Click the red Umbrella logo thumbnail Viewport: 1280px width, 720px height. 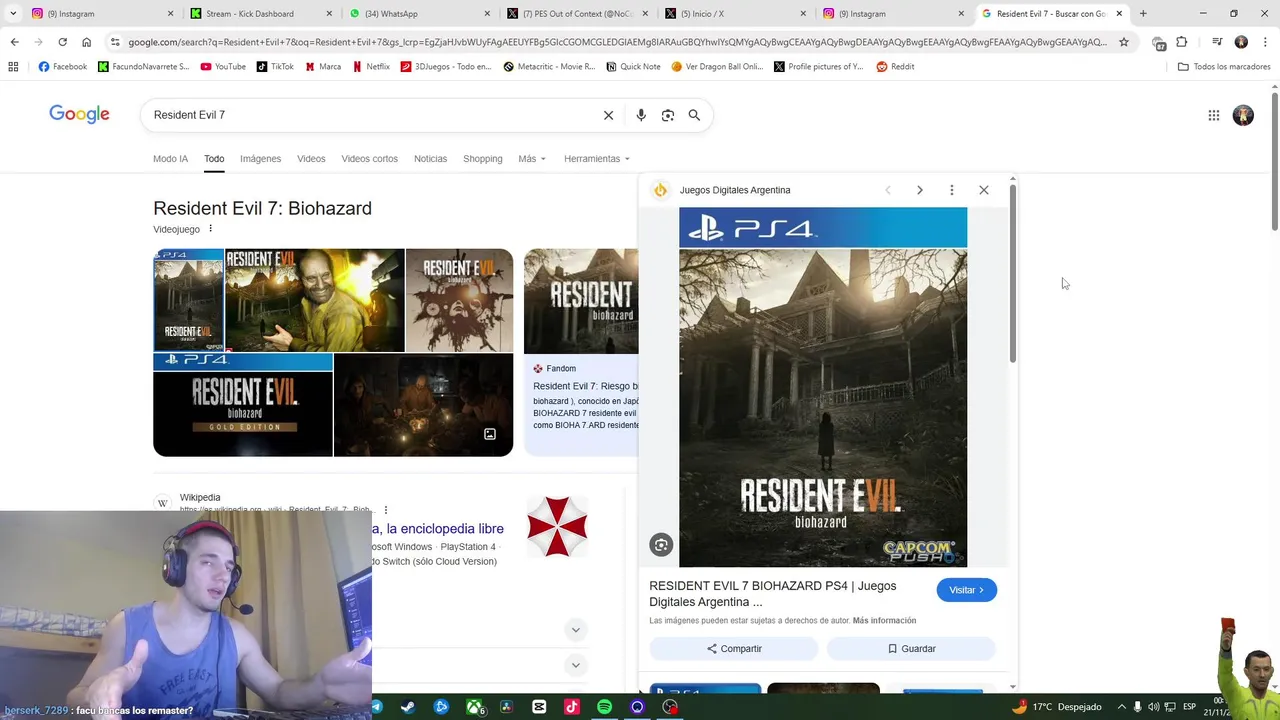[x=557, y=526]
